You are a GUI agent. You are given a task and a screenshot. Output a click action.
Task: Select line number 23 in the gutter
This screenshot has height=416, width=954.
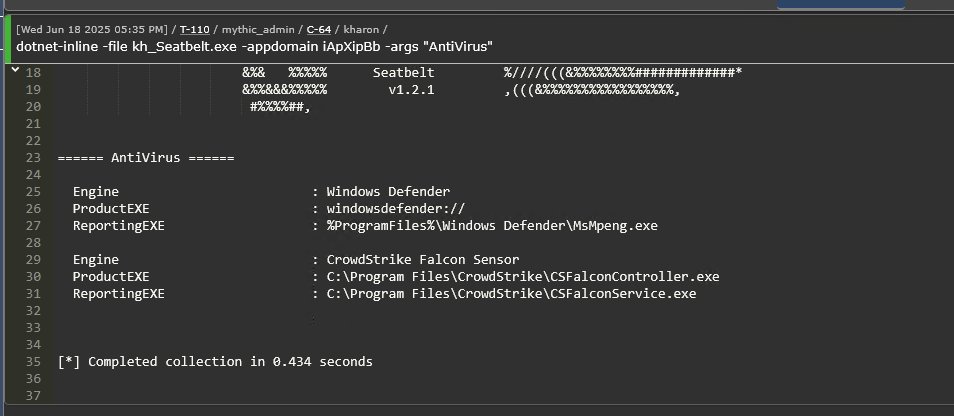33,158
